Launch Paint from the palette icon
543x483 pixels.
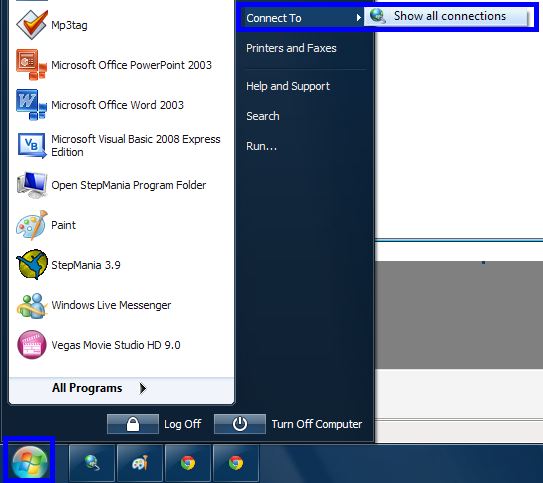pos(32,225)
